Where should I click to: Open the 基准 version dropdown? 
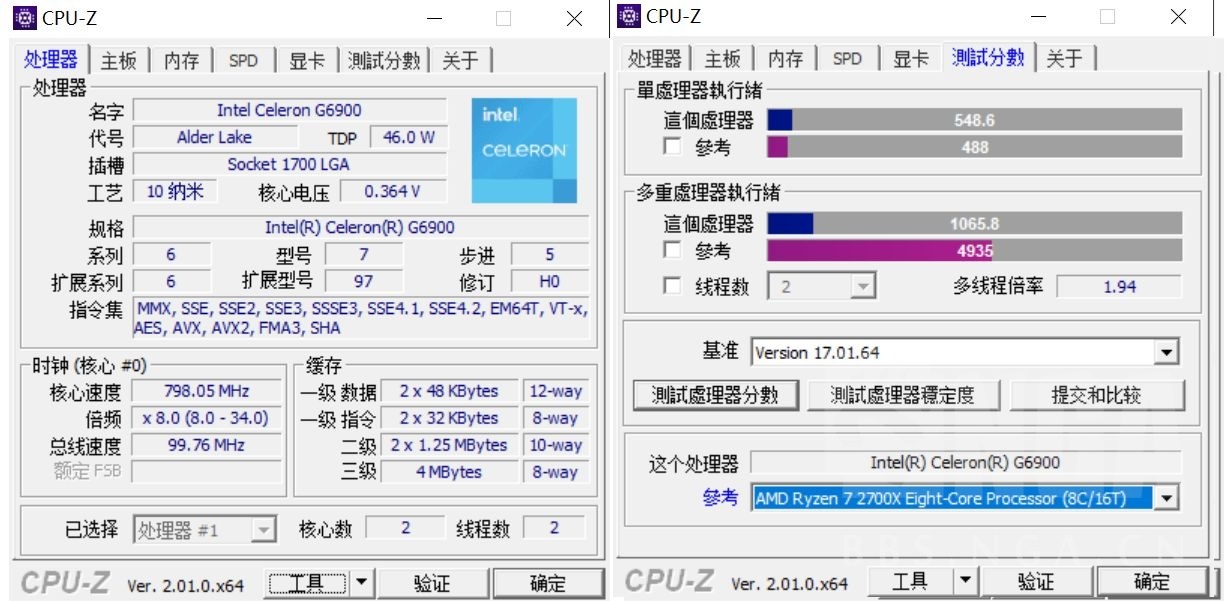(x=1166, y=353)
